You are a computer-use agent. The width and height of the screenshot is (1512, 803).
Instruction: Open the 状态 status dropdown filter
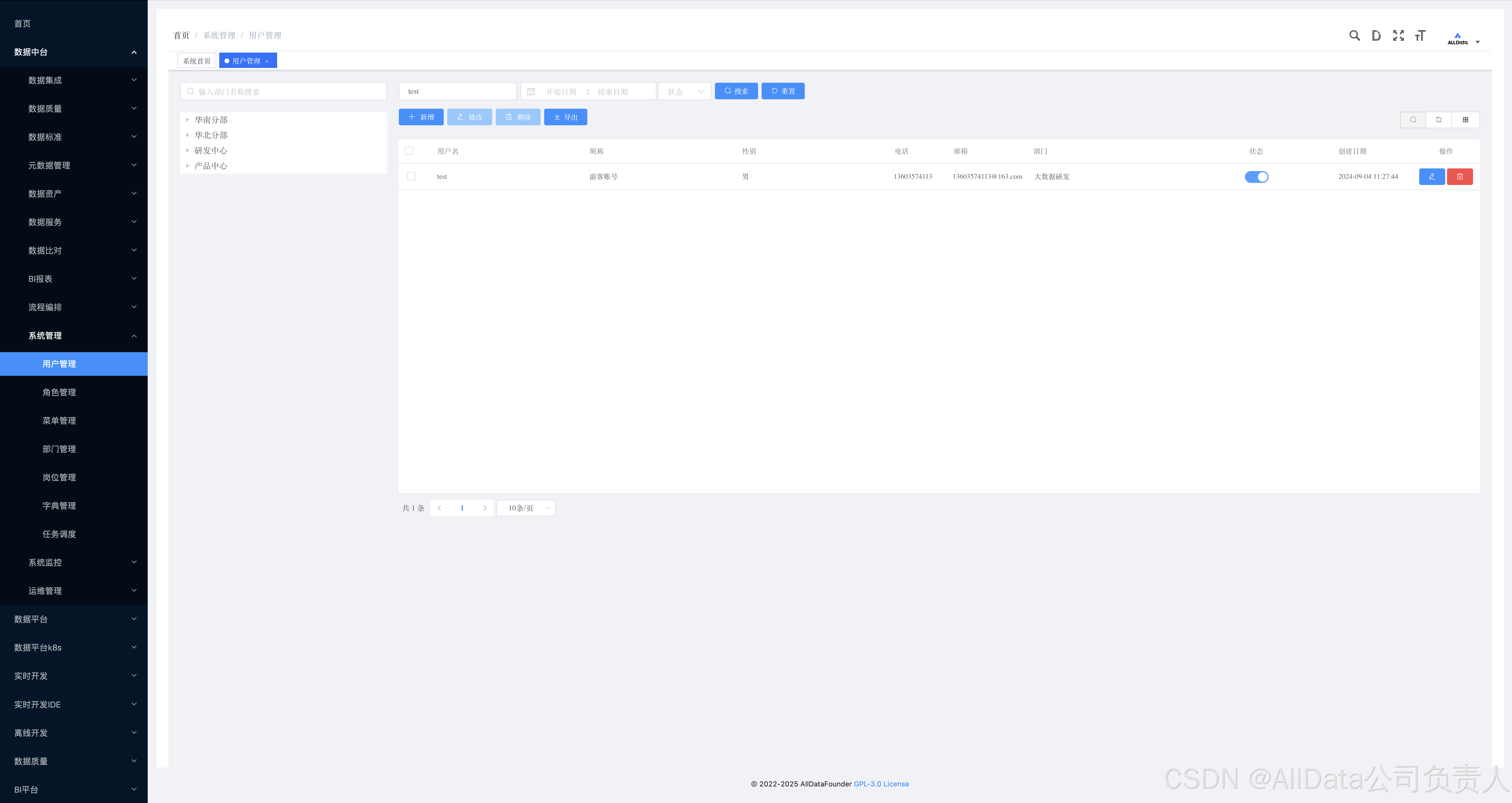(685, 92)
